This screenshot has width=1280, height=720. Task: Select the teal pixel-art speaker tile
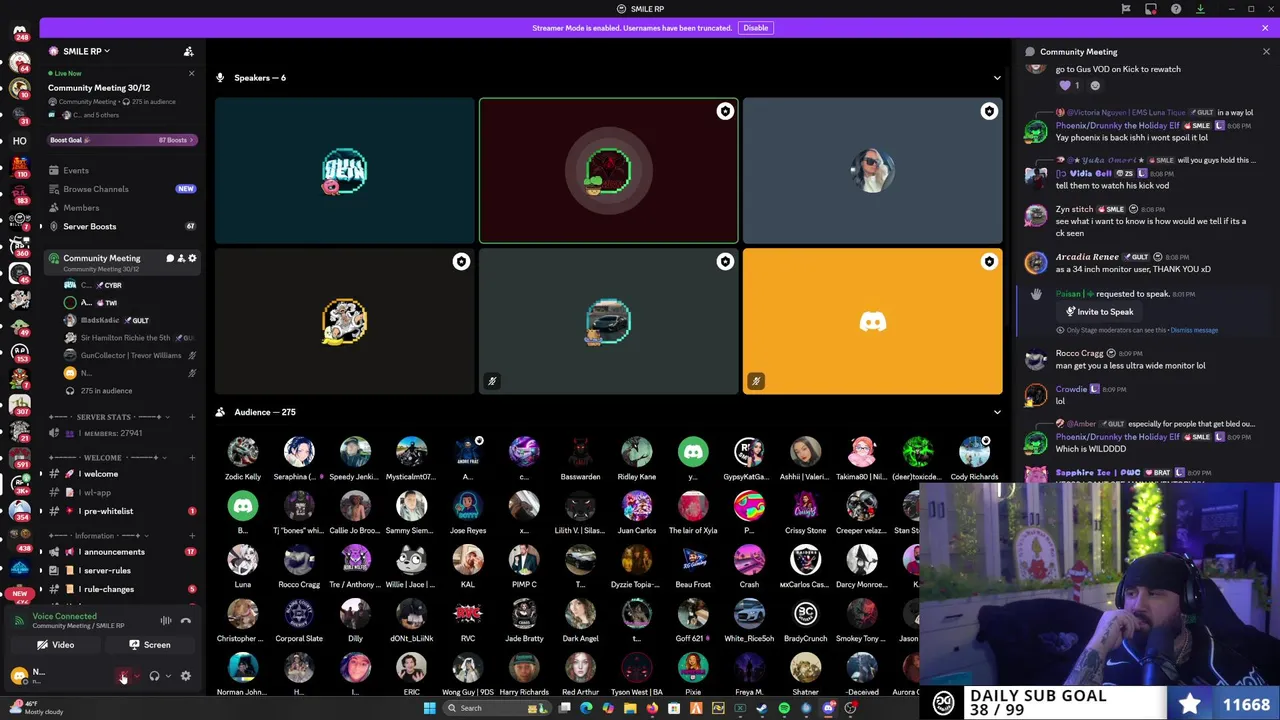[345, 171]
